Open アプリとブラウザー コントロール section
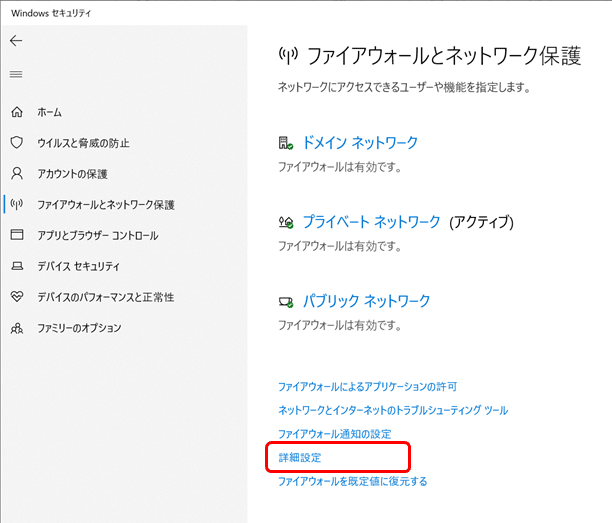Viewport: 612px width, 523px height. [98, 235]
